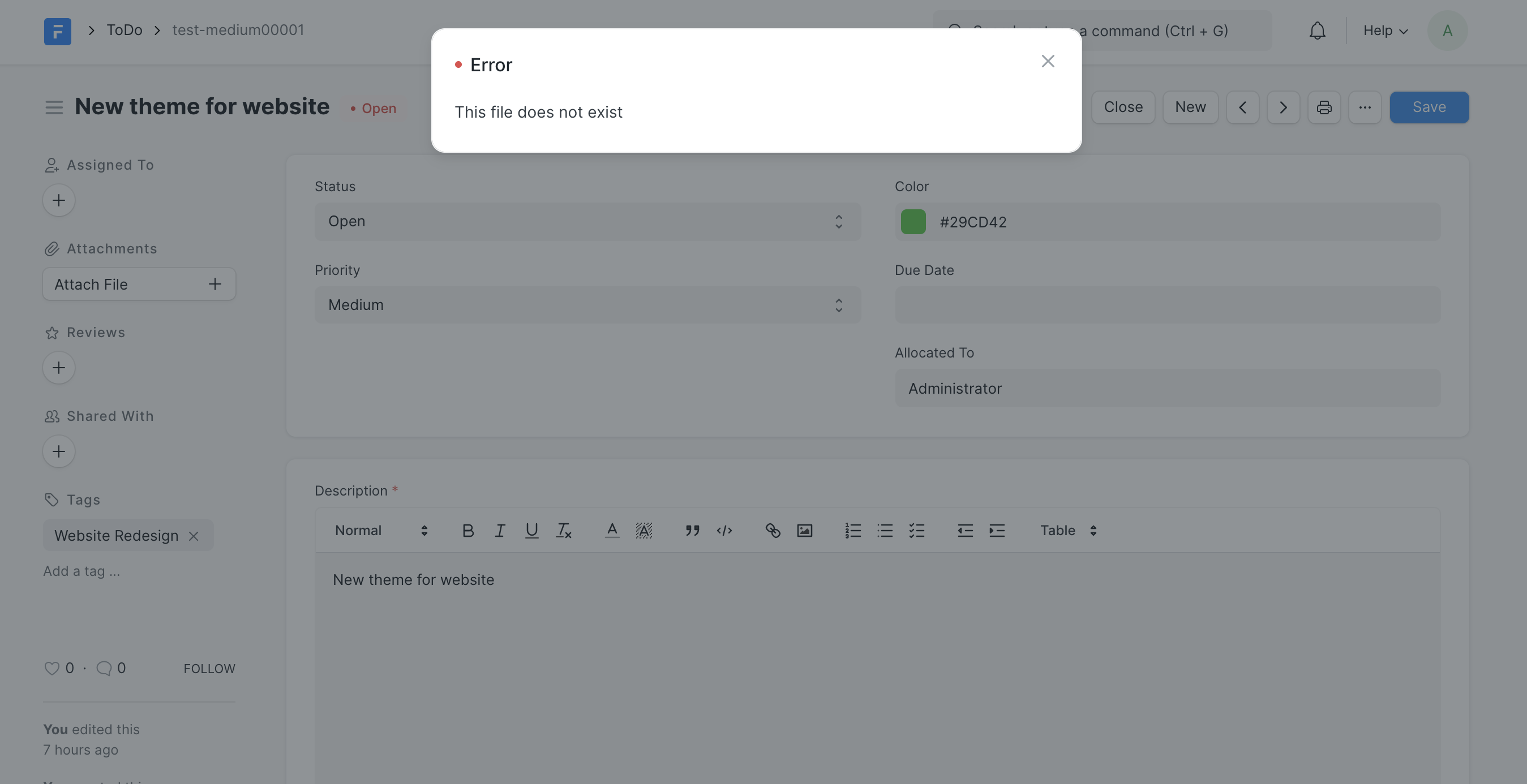Screen dimensions: 1527x784
Task: Click the Due Date input field
Action: pos(1166,304)
